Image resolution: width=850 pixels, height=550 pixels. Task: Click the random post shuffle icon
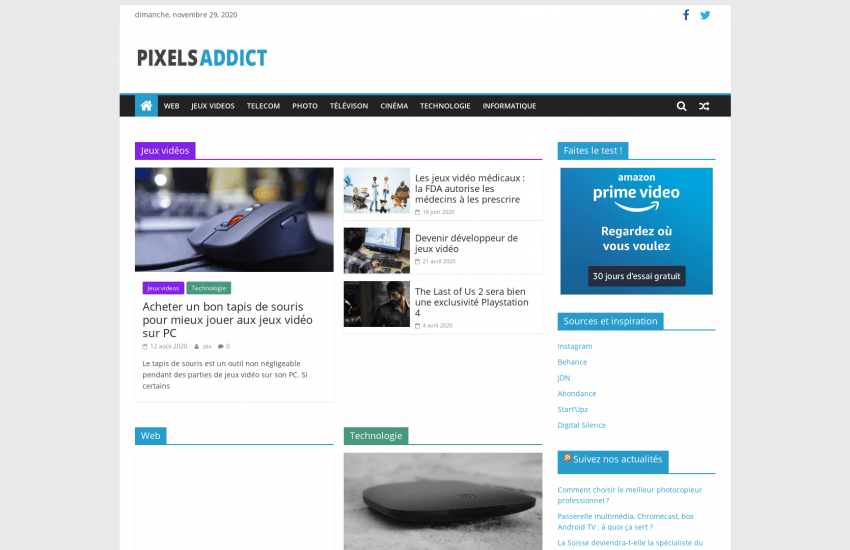(704, 106)
